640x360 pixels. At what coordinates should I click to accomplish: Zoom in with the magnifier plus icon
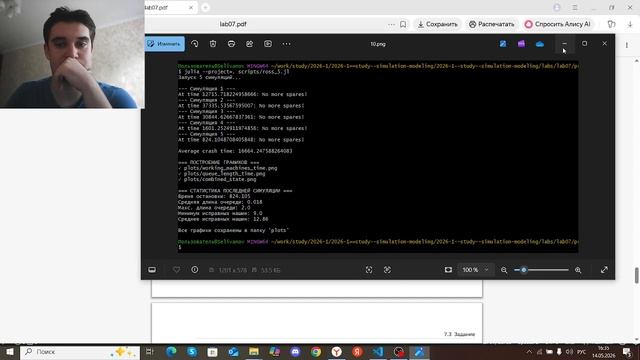tap(578, 270)
